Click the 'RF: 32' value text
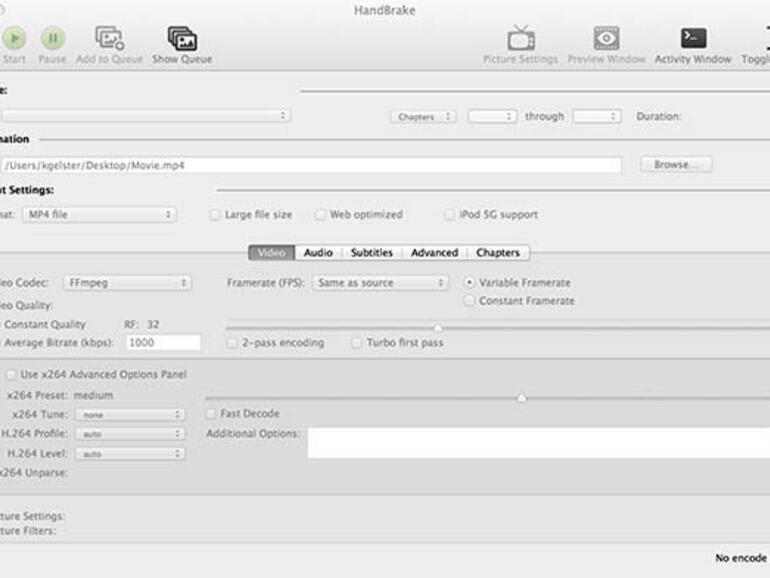The width and height of the screenshot is (770, 578). [x=141, y=325]
